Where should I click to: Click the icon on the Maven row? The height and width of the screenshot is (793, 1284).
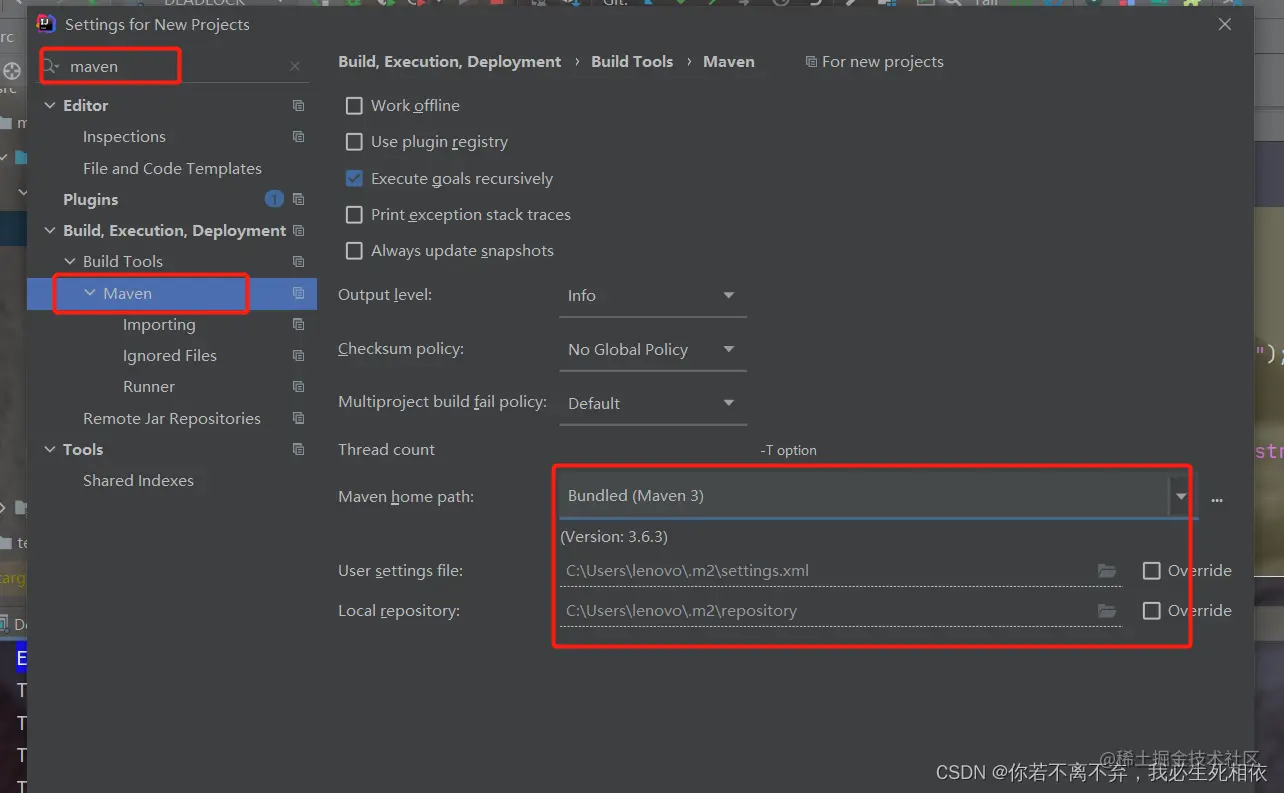(298, 293)
